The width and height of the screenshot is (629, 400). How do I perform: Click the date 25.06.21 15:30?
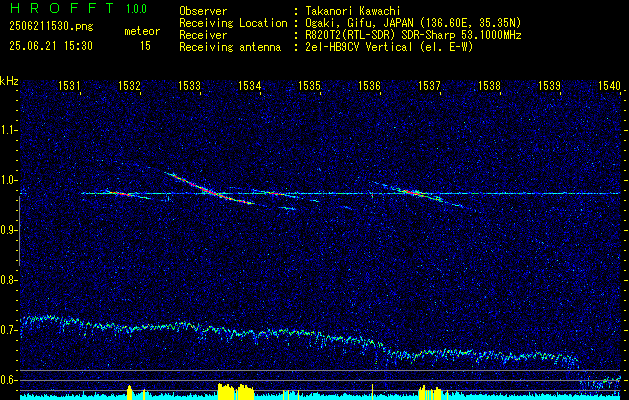coord(51,46)
